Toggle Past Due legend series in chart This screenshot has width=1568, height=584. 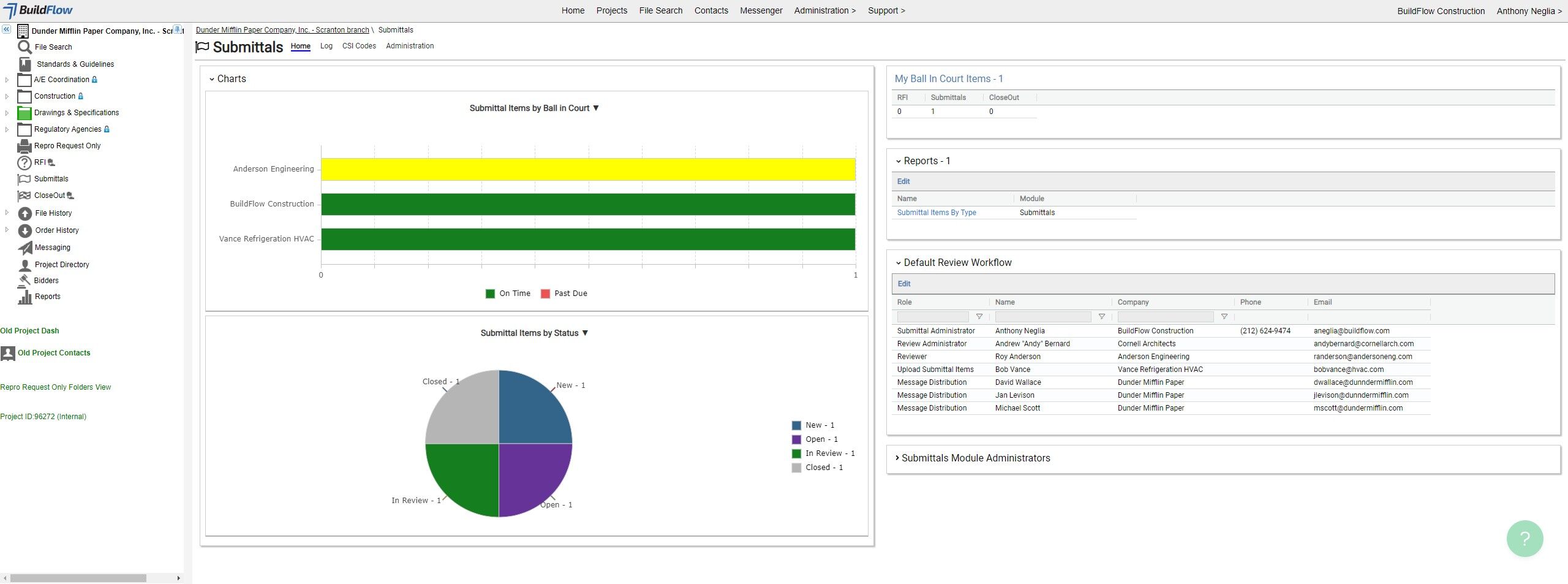coord(563,294)
